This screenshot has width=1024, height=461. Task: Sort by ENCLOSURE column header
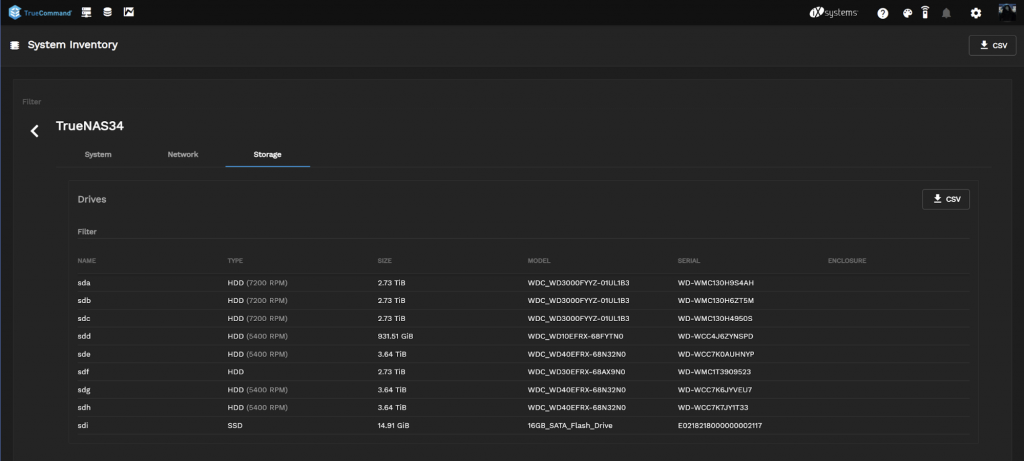coord(847,261)
